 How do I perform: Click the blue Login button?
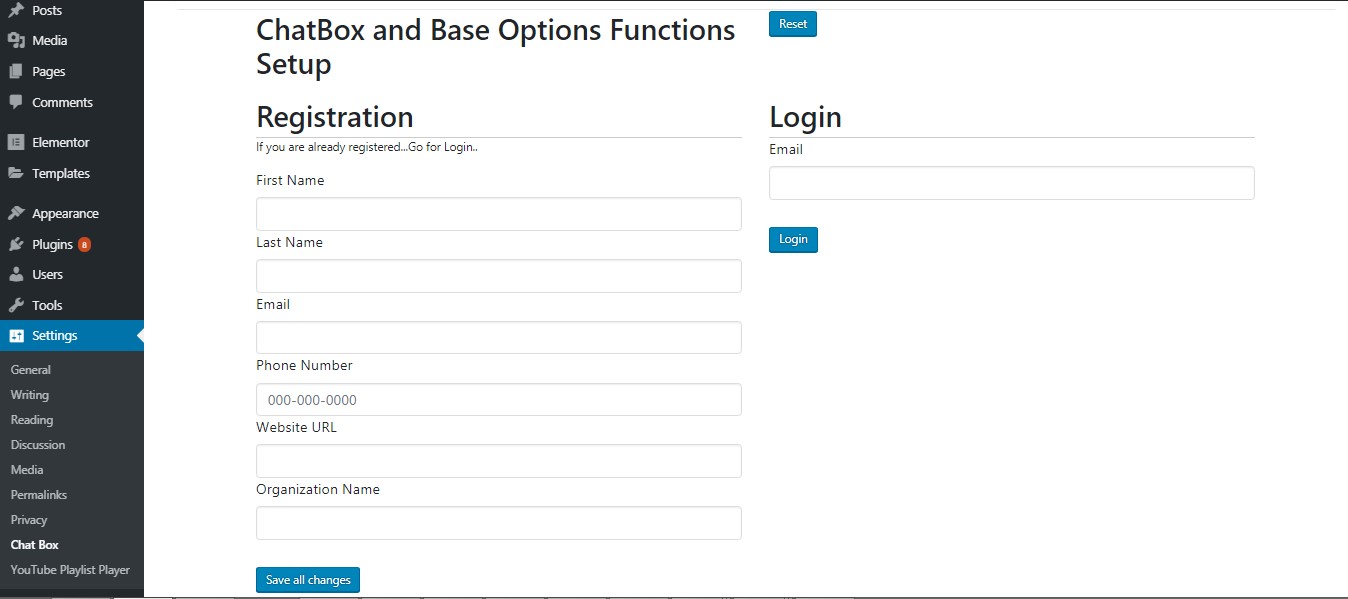click(x=793, y=240)
